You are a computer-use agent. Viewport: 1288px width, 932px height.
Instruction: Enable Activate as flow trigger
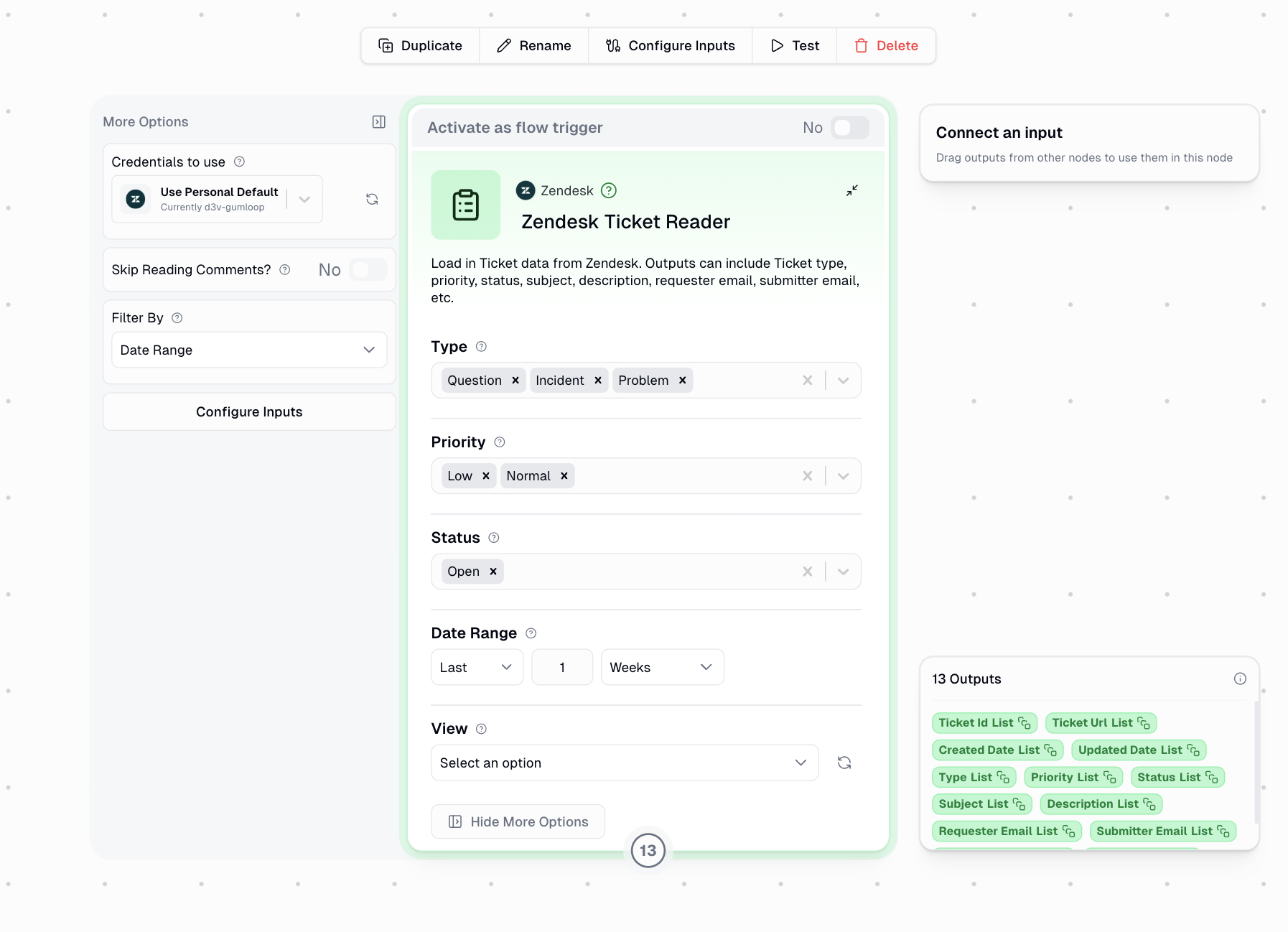pyautogui.click(x=849, y=127)
